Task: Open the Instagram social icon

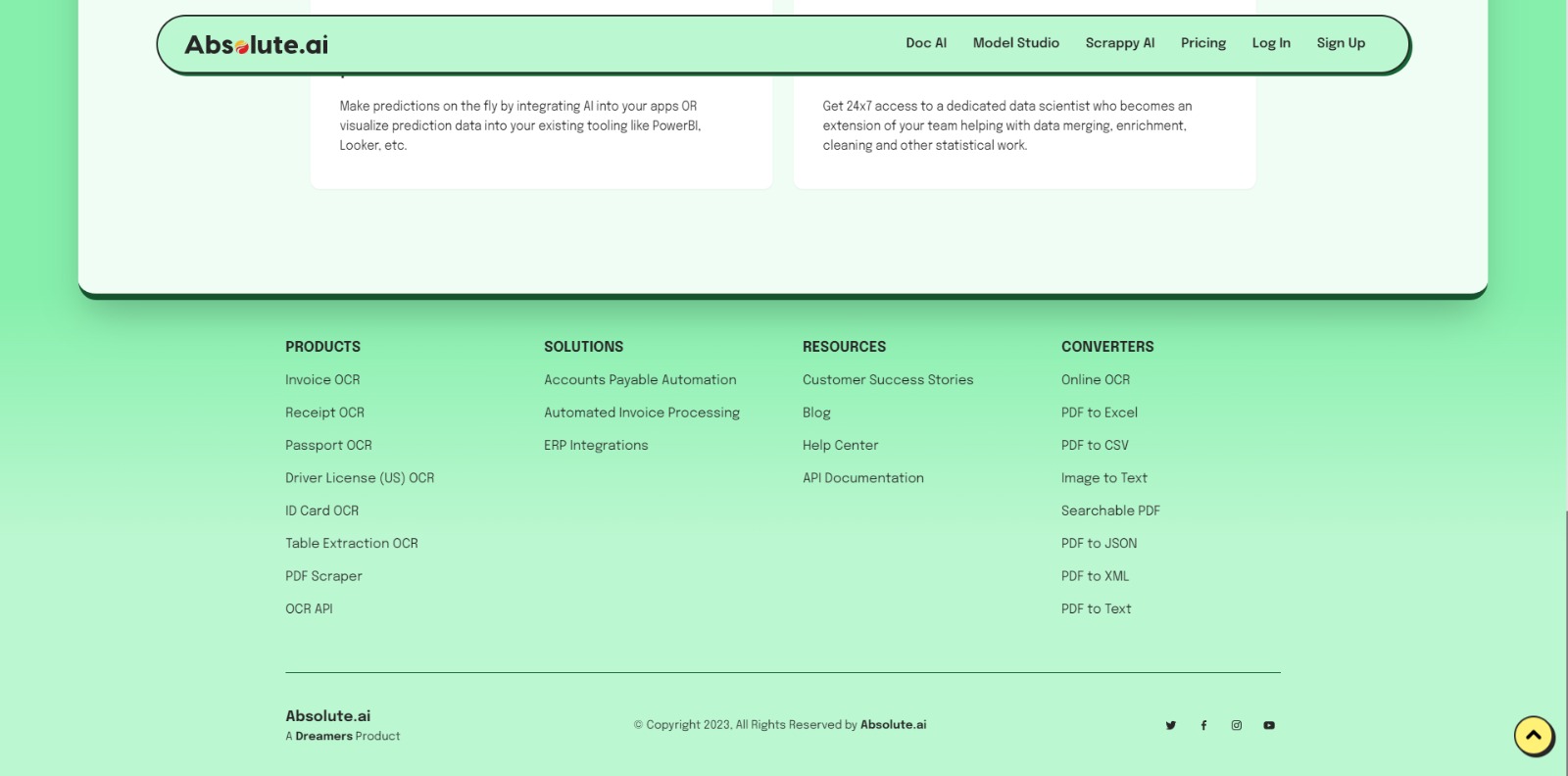Action: pos(1237,725)
